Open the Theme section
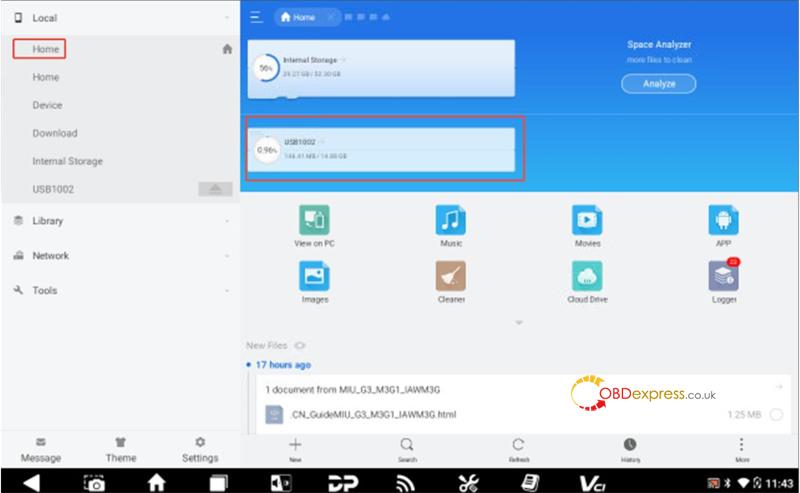The width and height of the screenshot is (800, 493). tap(120, 450)
